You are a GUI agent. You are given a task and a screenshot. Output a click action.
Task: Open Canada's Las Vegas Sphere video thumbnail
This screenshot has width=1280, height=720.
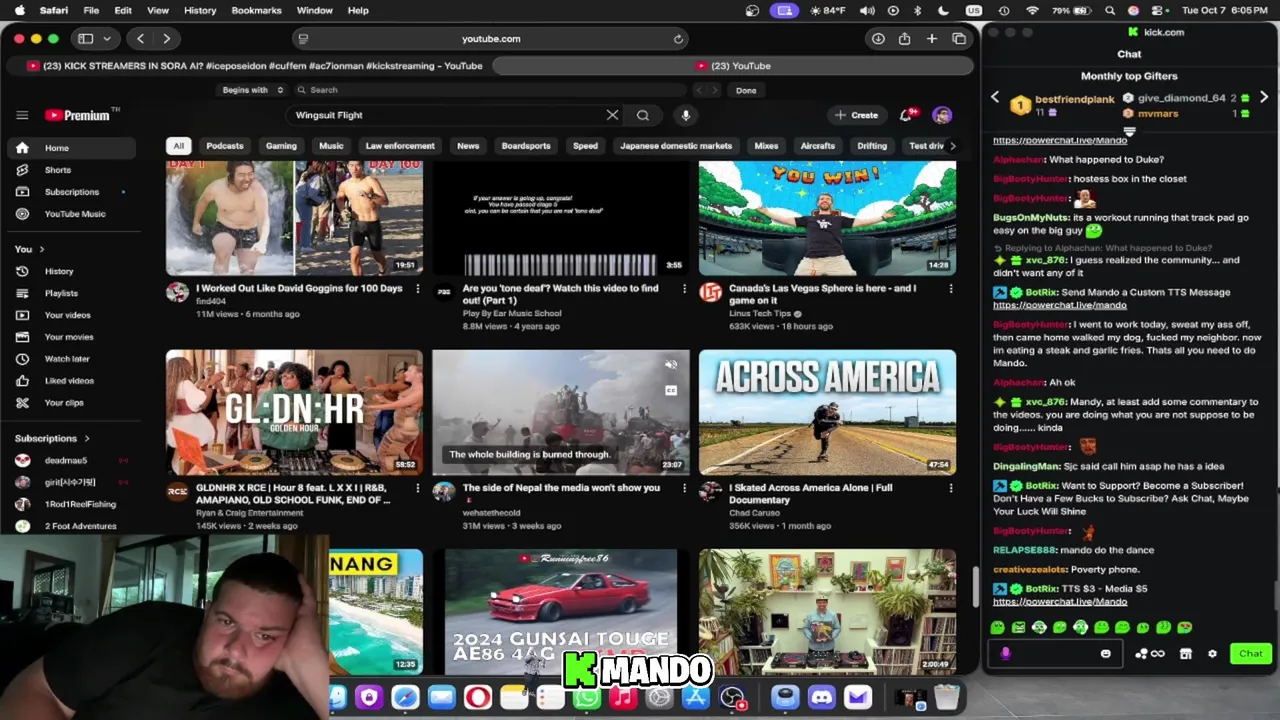[827, 218]
